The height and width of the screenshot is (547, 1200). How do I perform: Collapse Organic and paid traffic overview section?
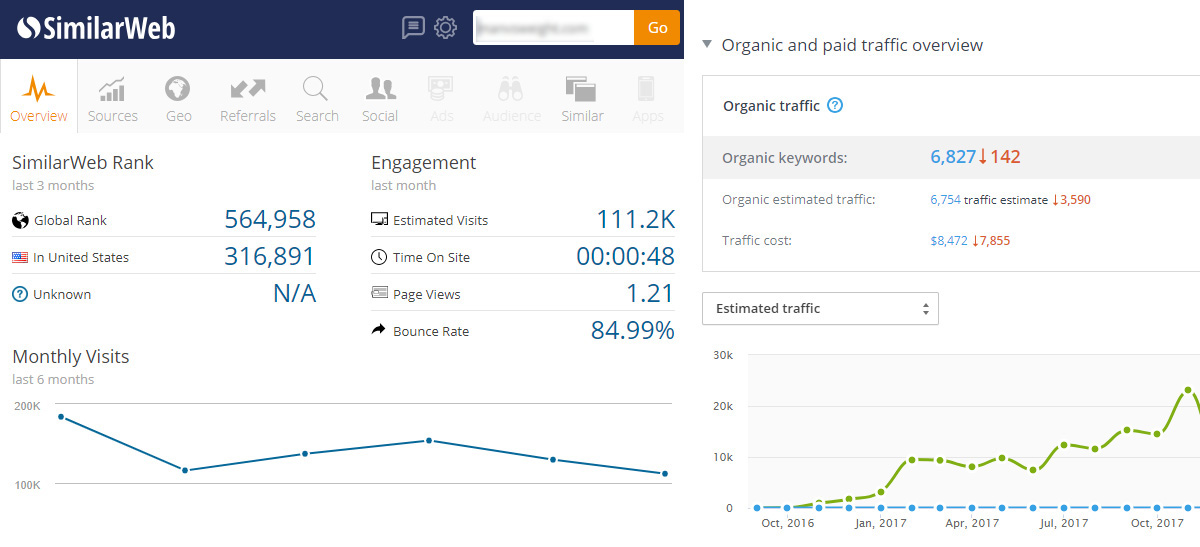click(707, 45)
